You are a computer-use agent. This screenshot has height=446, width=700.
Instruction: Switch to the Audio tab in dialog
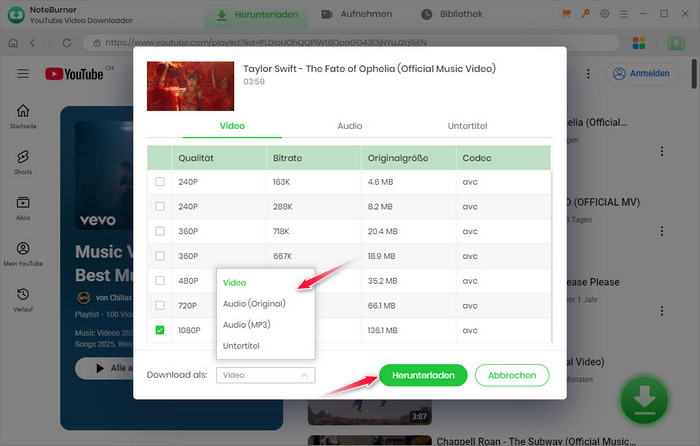click(x=349, y=126)
